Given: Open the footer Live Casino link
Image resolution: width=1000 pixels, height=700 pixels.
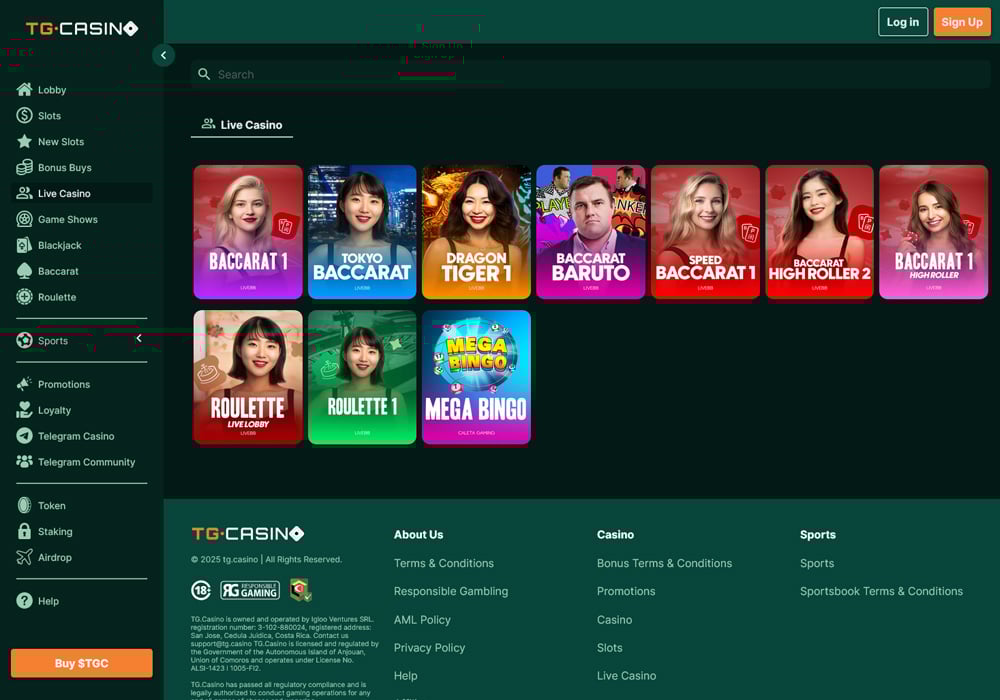Looking at the screenshot, I should point(626,676).
